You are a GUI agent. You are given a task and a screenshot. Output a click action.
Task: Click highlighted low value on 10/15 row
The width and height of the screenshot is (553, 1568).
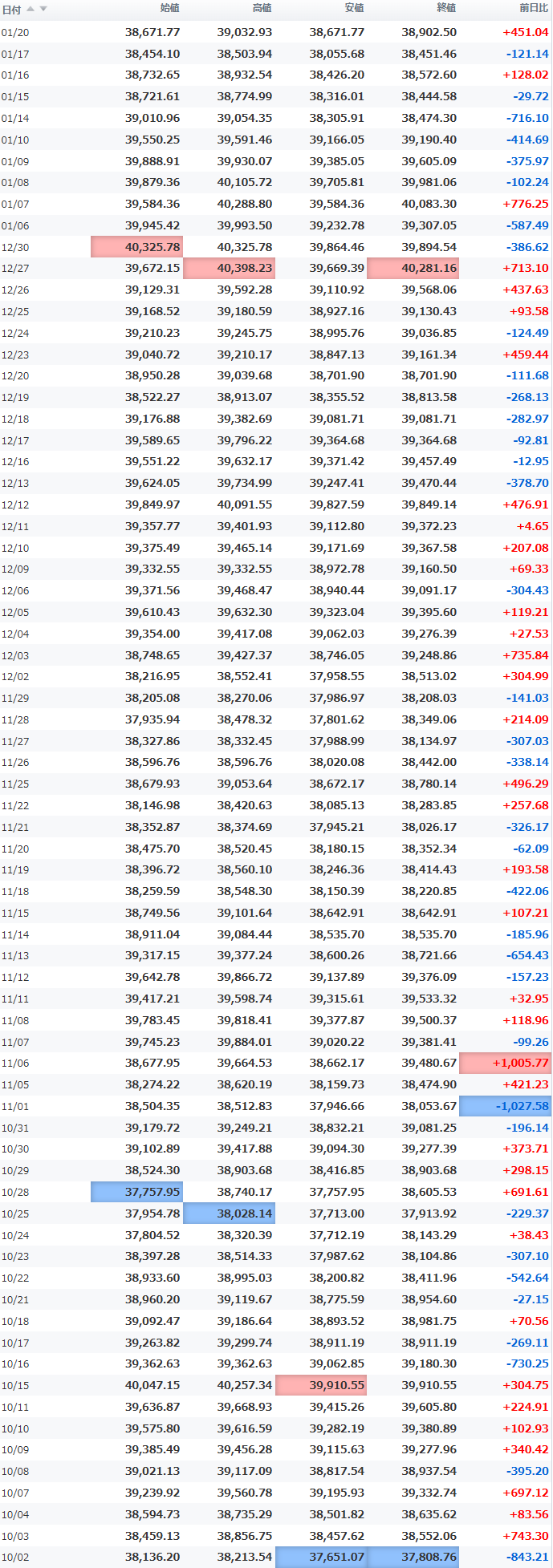click(321, 1385)
